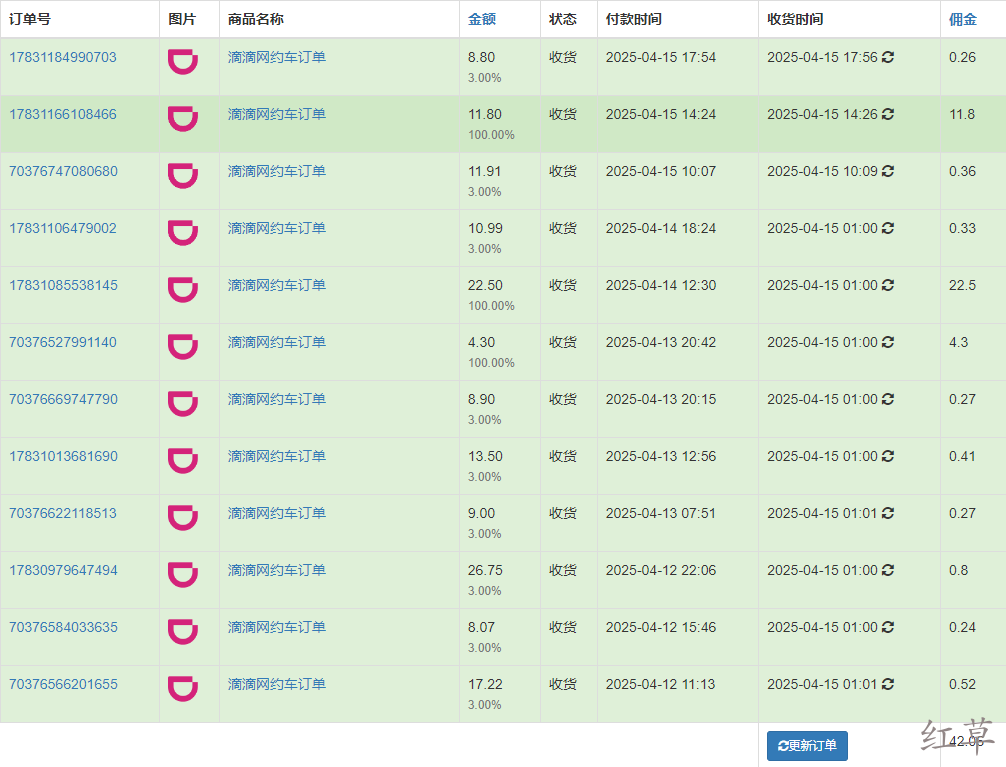Select amount value 22.50
This screenshot has width=1006, height=767.
(485, 286)
